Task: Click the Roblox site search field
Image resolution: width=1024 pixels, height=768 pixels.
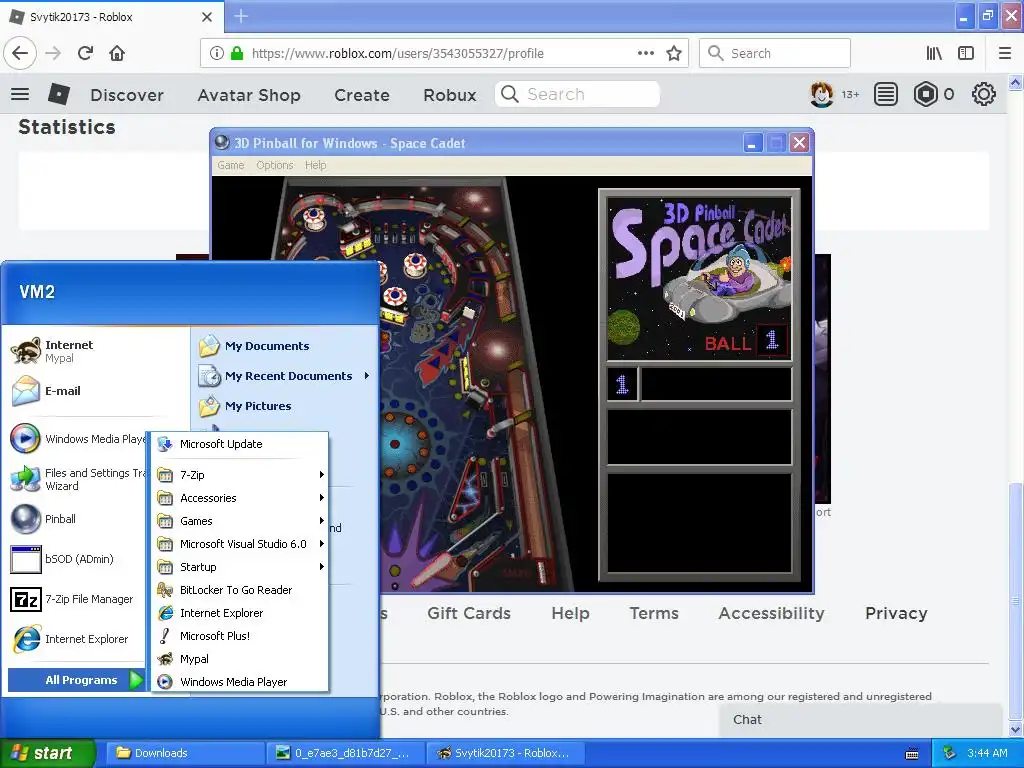Action: [x=577, y=94]
